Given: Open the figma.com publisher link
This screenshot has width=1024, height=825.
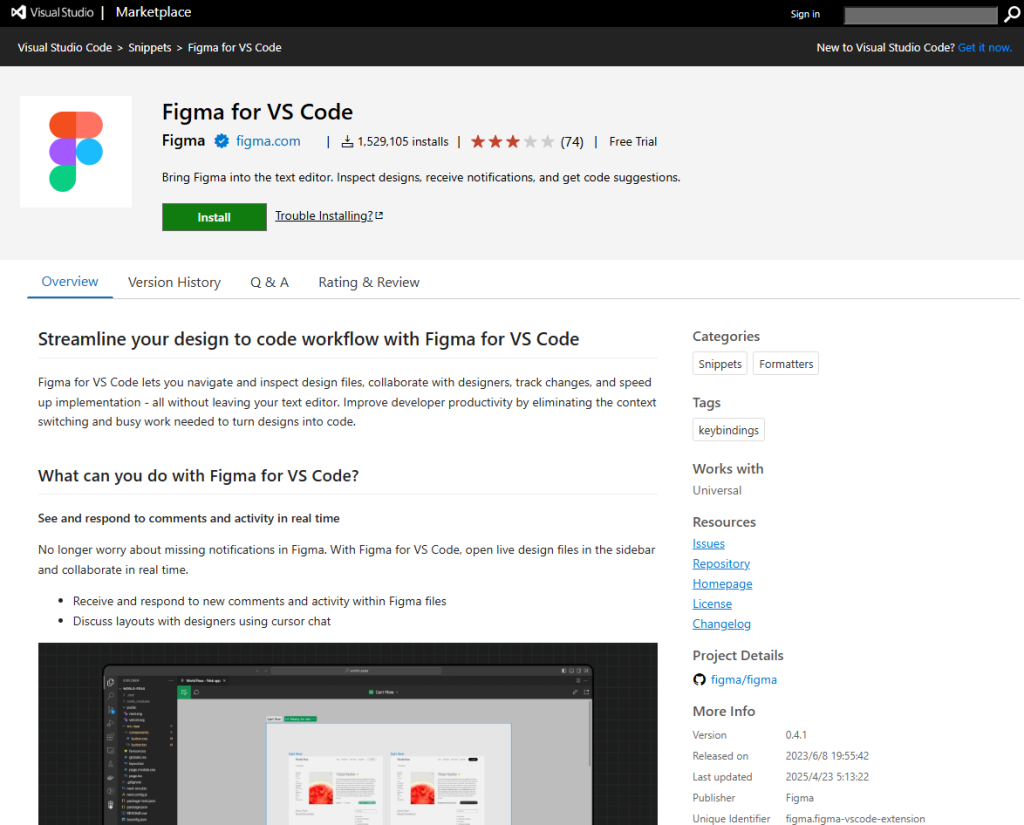Looking at the screenshot, I should click(268, 141).
